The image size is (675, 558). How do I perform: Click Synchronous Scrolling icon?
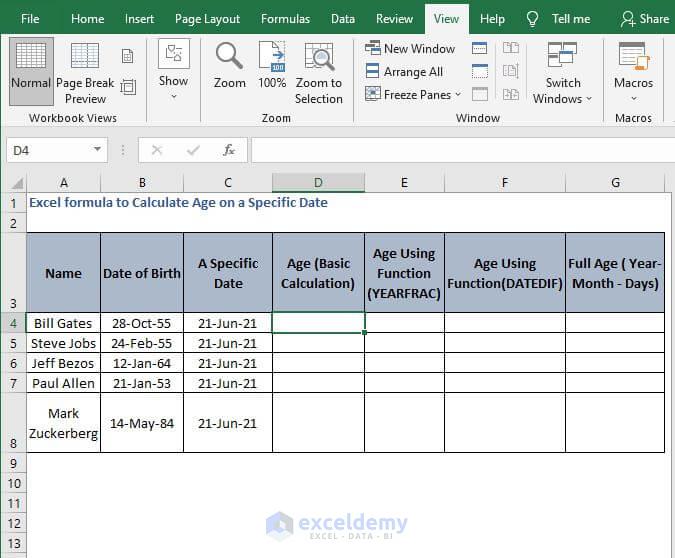511,71
